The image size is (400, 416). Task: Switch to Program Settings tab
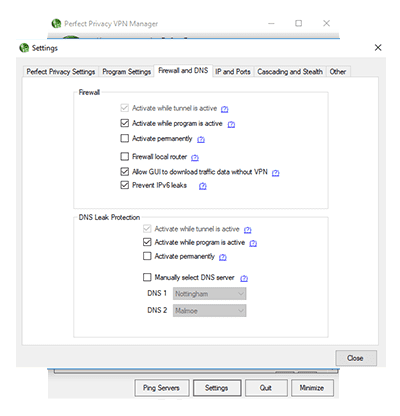pyautogui.click(x=126, y=72)
